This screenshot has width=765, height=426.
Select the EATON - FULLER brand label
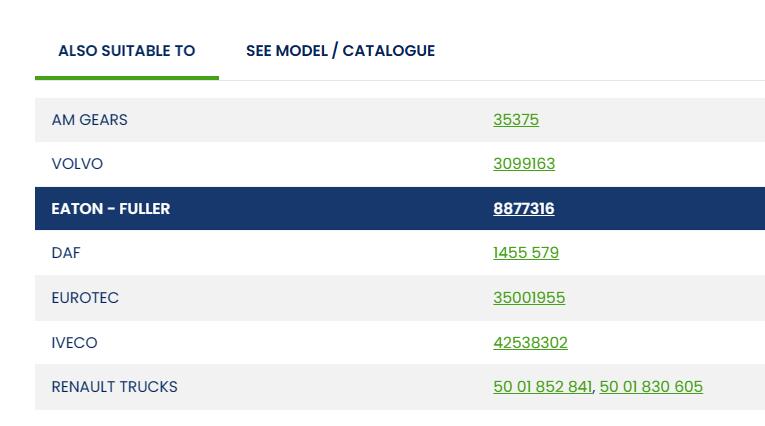pos(110,209)
